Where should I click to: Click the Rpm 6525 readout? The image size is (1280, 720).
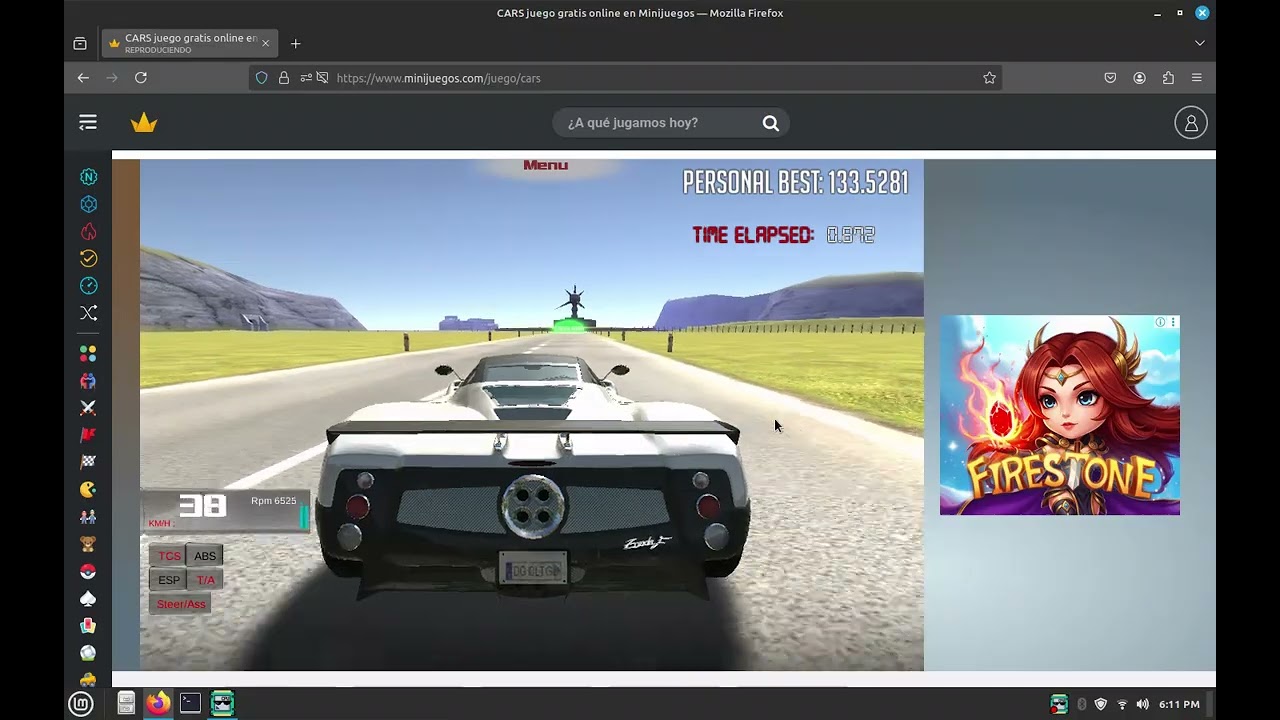(x=273, y=501)
